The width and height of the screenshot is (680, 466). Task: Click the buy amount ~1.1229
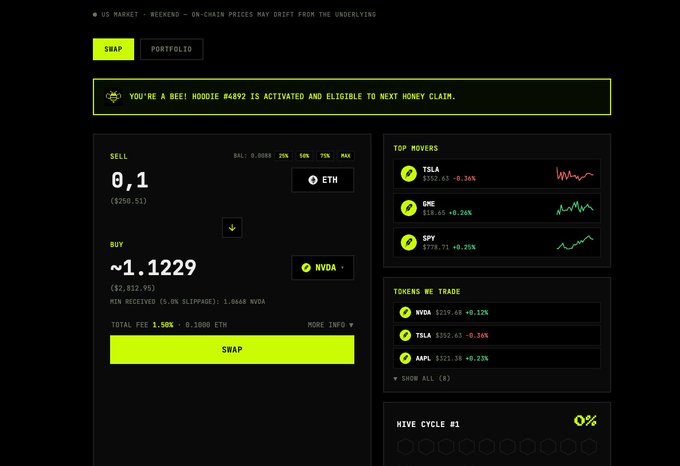(x=154, y=267)
